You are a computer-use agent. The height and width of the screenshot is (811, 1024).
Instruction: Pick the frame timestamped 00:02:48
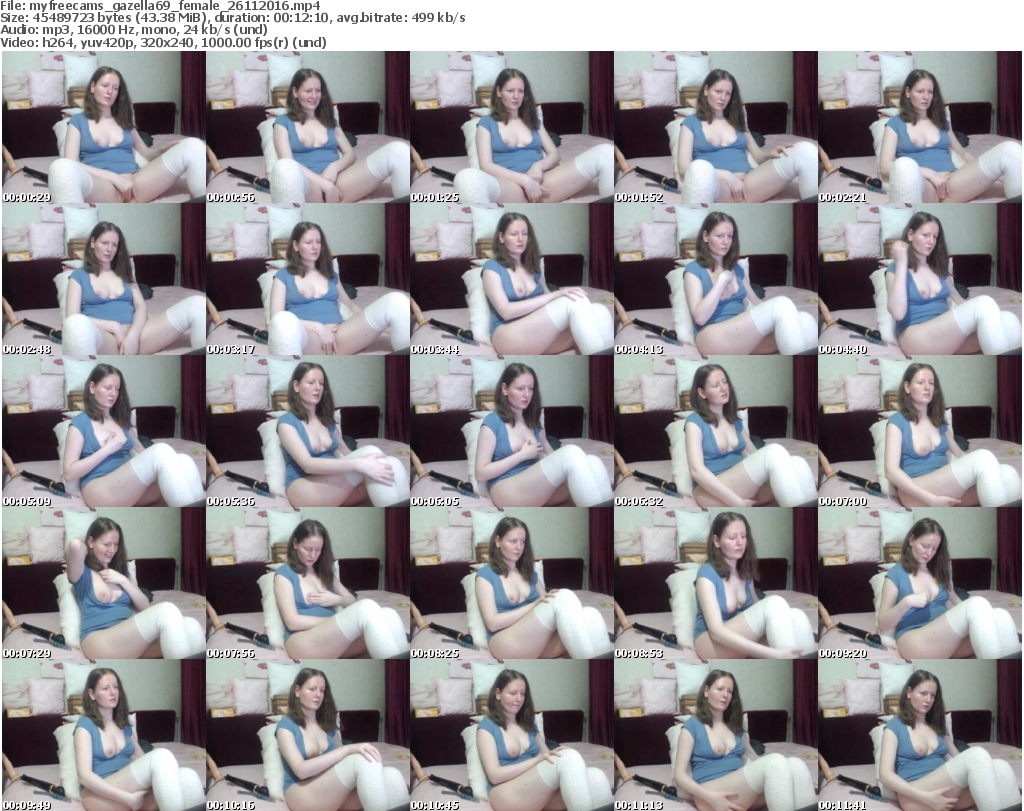(104, 279)
